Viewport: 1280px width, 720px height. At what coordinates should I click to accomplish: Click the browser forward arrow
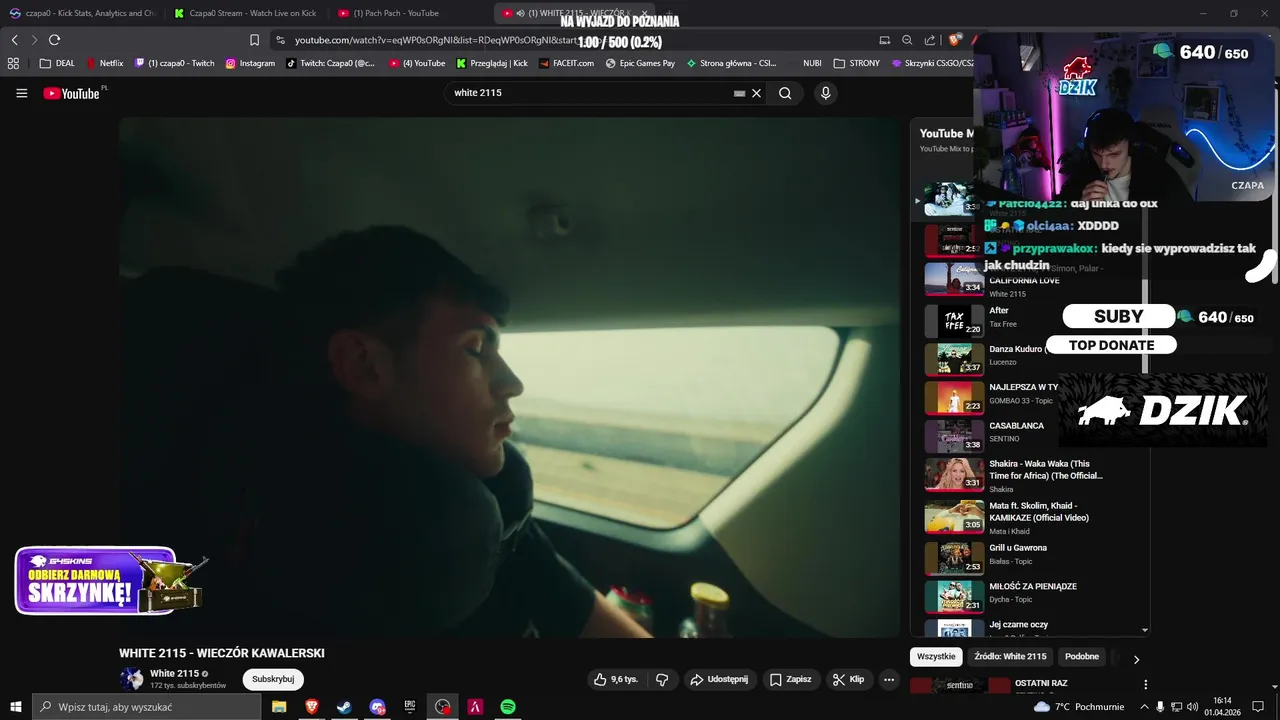pyautogui.click(x=34, y=40)
